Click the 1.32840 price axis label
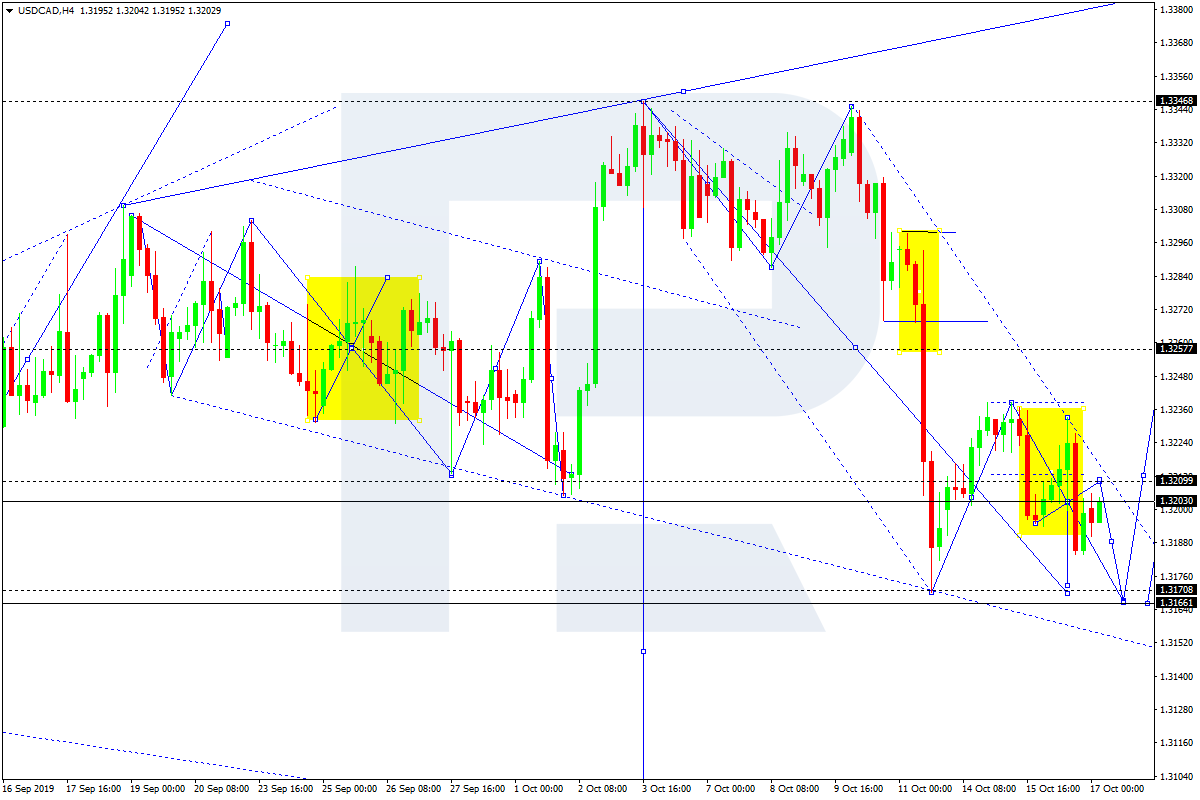 tap(1175, 277)
